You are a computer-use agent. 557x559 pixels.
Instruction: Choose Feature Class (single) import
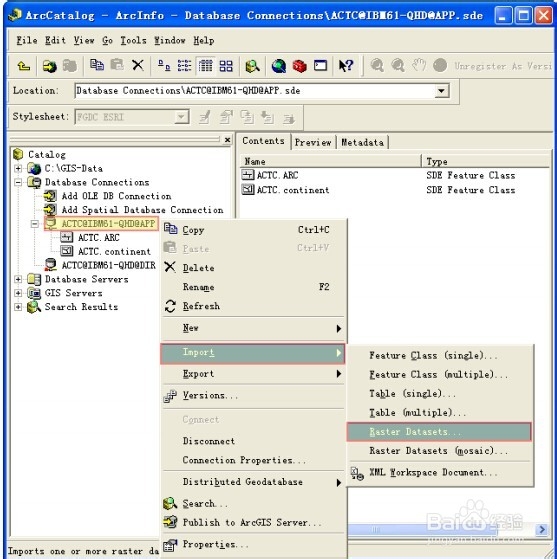click(x=440, y=355)
